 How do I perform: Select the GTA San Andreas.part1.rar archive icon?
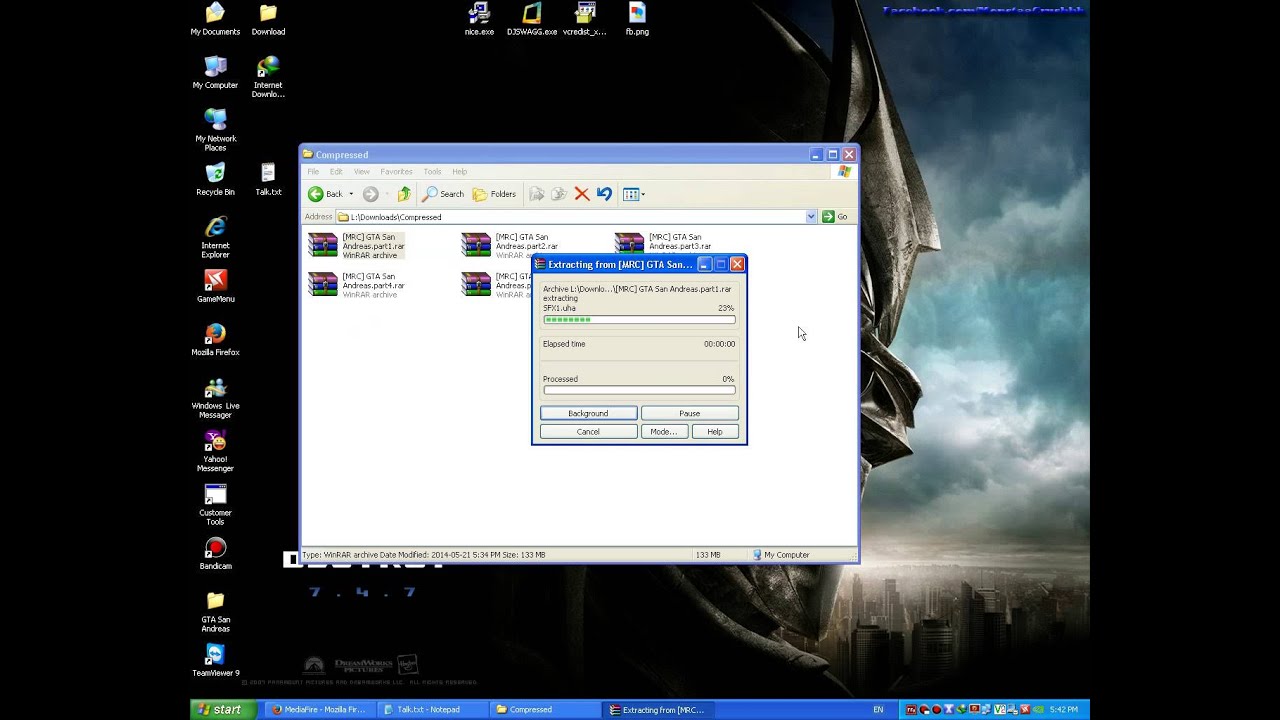click(323, 245)
